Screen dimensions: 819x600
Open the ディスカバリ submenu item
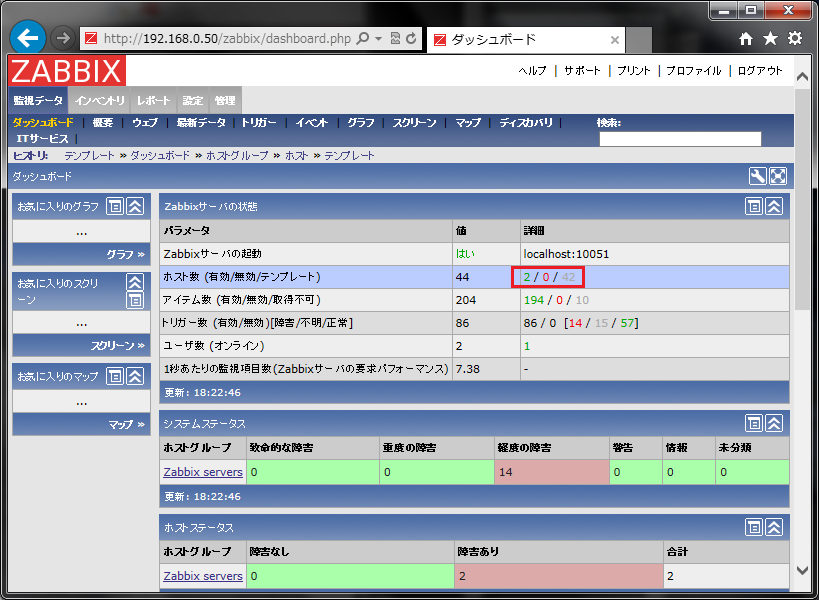[x=526, y=122]
